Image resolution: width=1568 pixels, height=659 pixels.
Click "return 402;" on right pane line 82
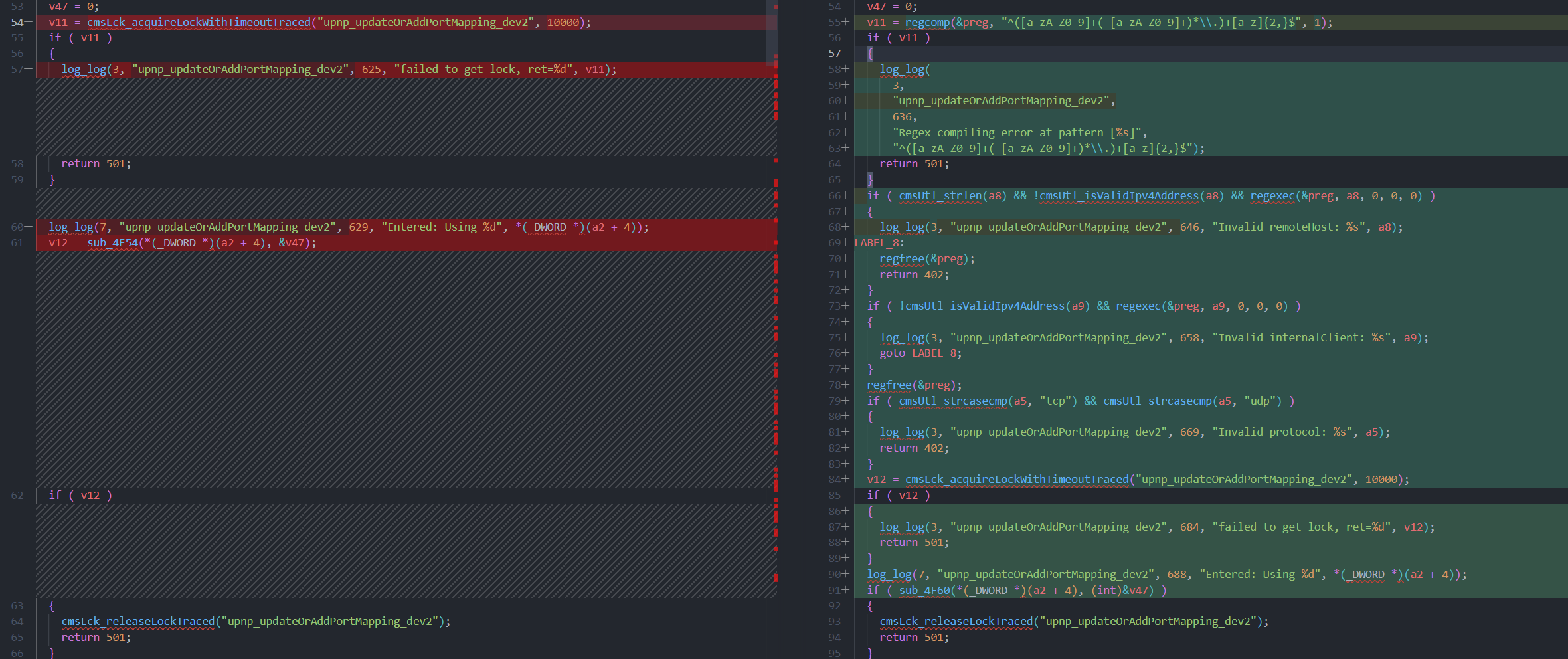coord(915,448)
